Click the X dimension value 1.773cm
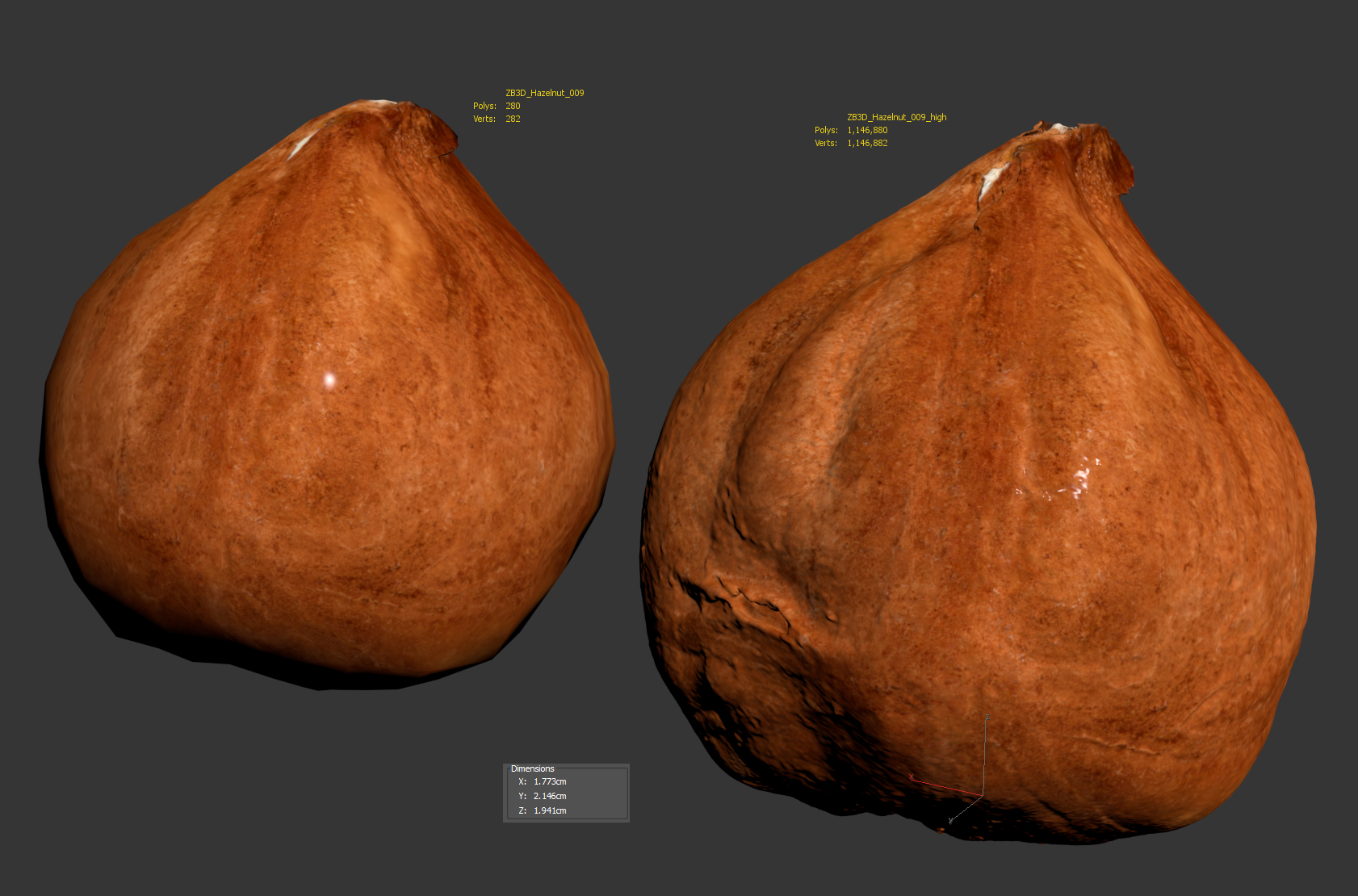 pyautogui.click(x=550, y=781)
